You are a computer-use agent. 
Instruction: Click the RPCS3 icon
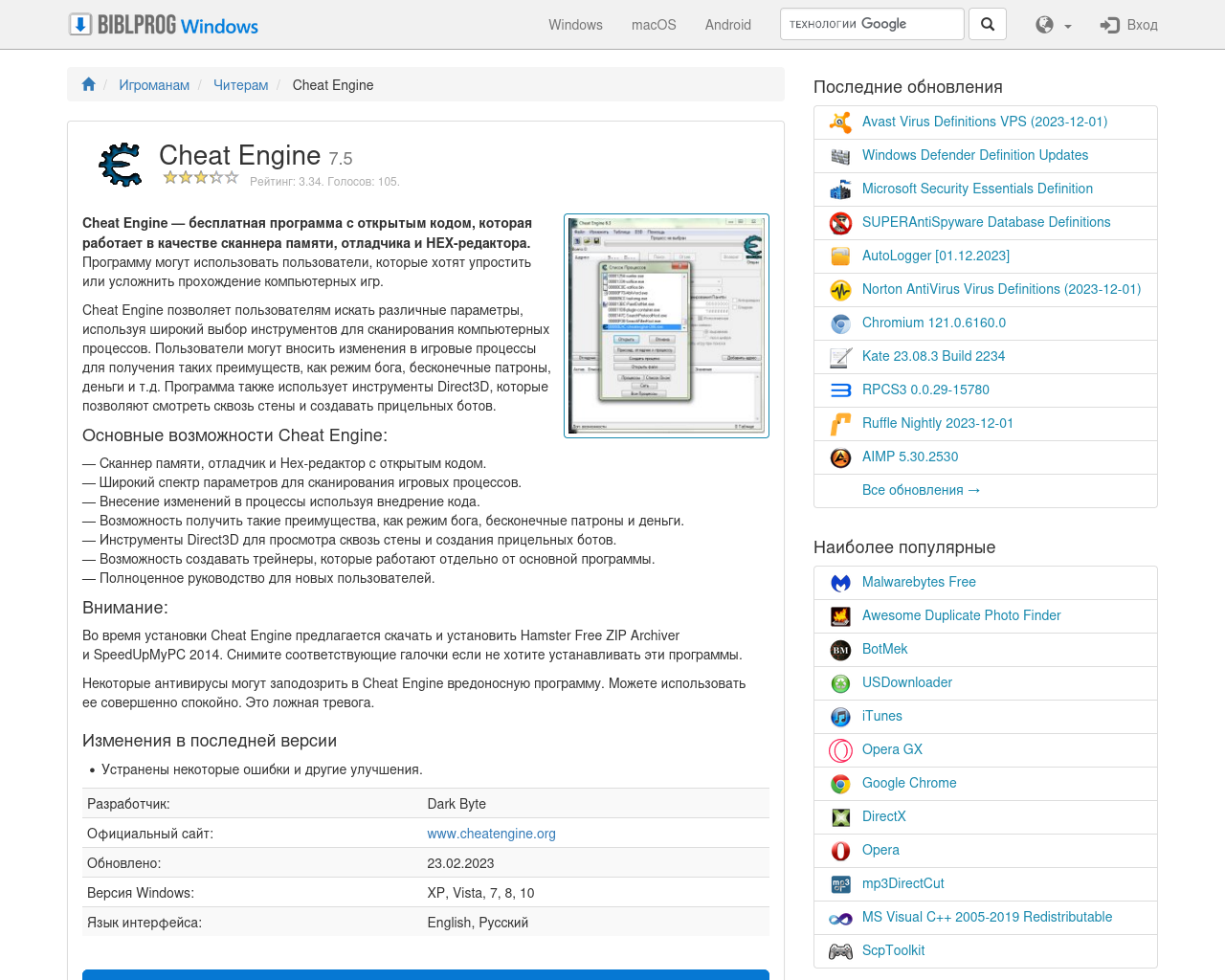pos(840,390)
